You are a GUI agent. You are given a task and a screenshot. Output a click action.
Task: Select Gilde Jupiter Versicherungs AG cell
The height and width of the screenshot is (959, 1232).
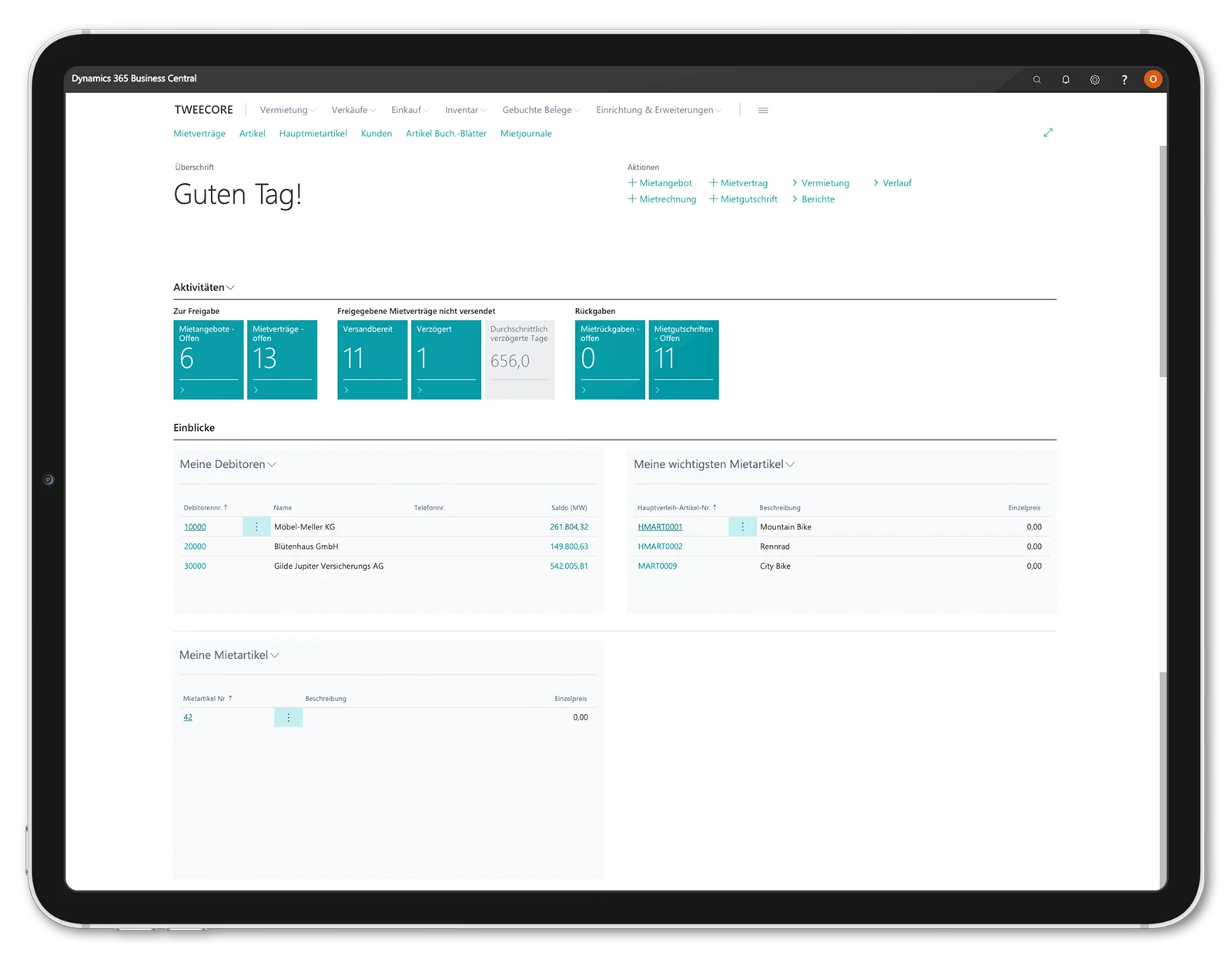[x=329, y=566]
